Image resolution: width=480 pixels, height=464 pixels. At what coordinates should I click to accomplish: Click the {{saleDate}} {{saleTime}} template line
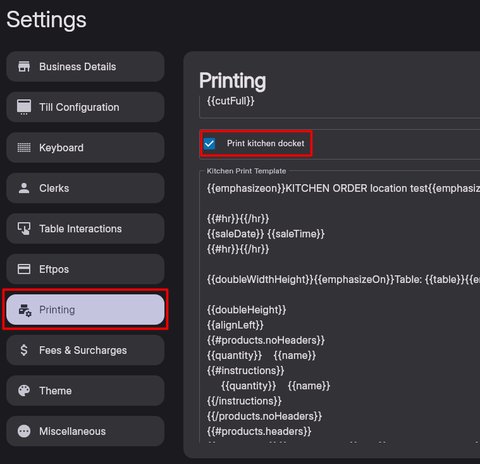pyautogui.click(x=266, y=234)
